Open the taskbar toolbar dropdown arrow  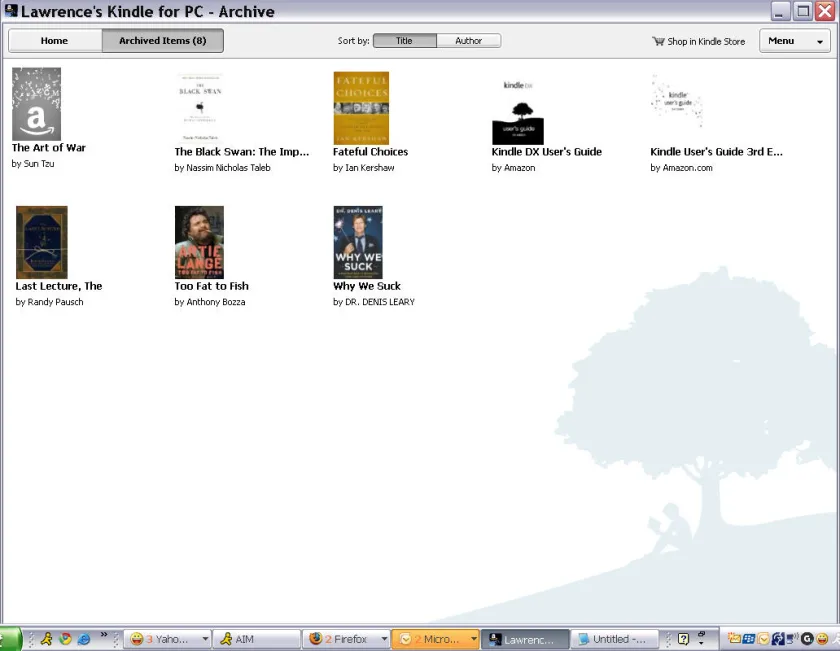(x=701, y=642)
